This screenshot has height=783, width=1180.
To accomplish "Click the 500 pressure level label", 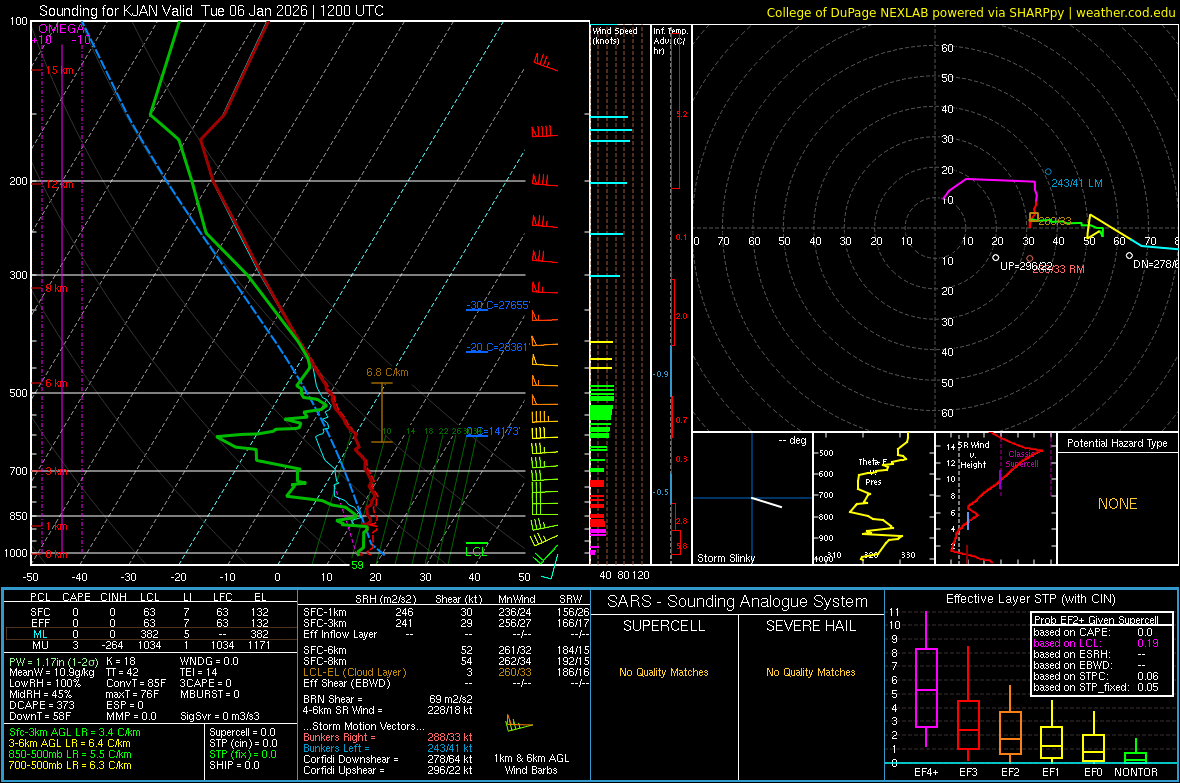I will click(x=18, y=393).
